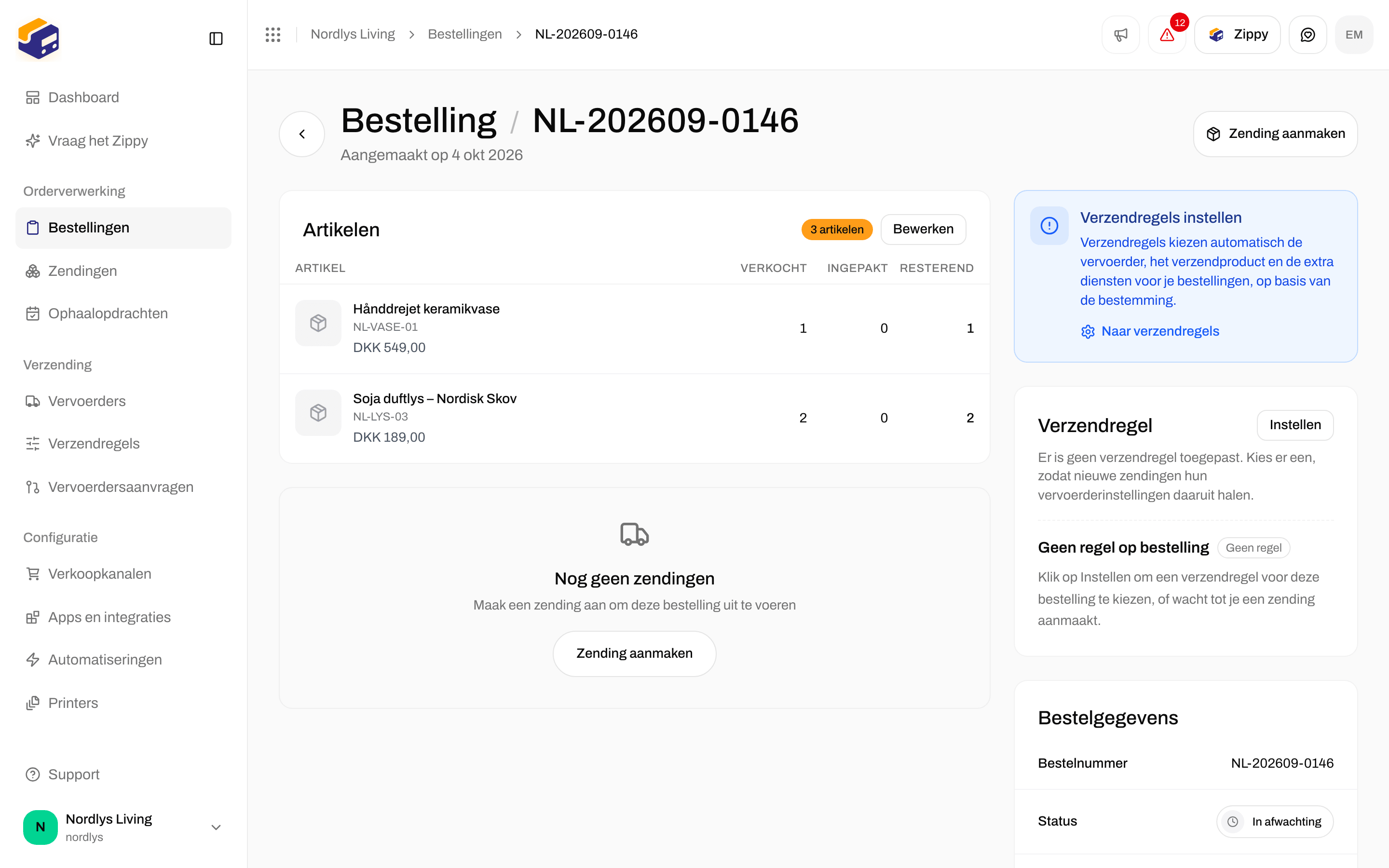Collapse the sidebar panel icon
The height and width of the screenshot is (868, 1389).
click(216, 39)
